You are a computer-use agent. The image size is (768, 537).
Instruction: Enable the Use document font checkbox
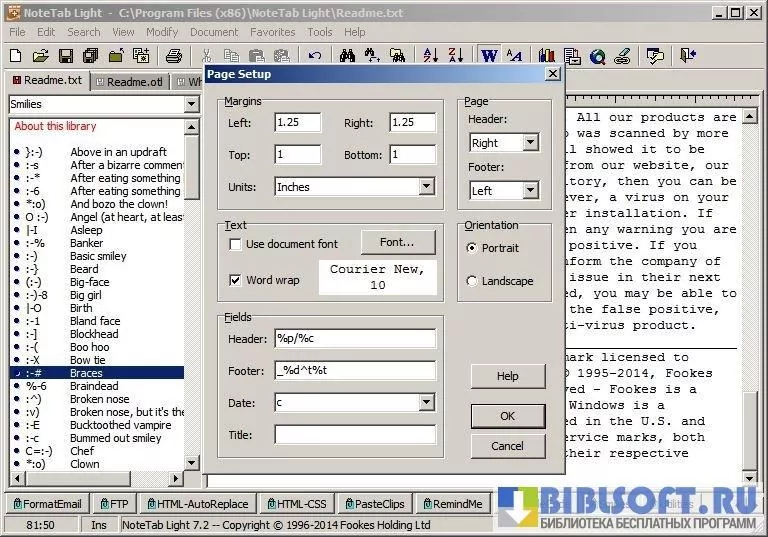[235, 245]
